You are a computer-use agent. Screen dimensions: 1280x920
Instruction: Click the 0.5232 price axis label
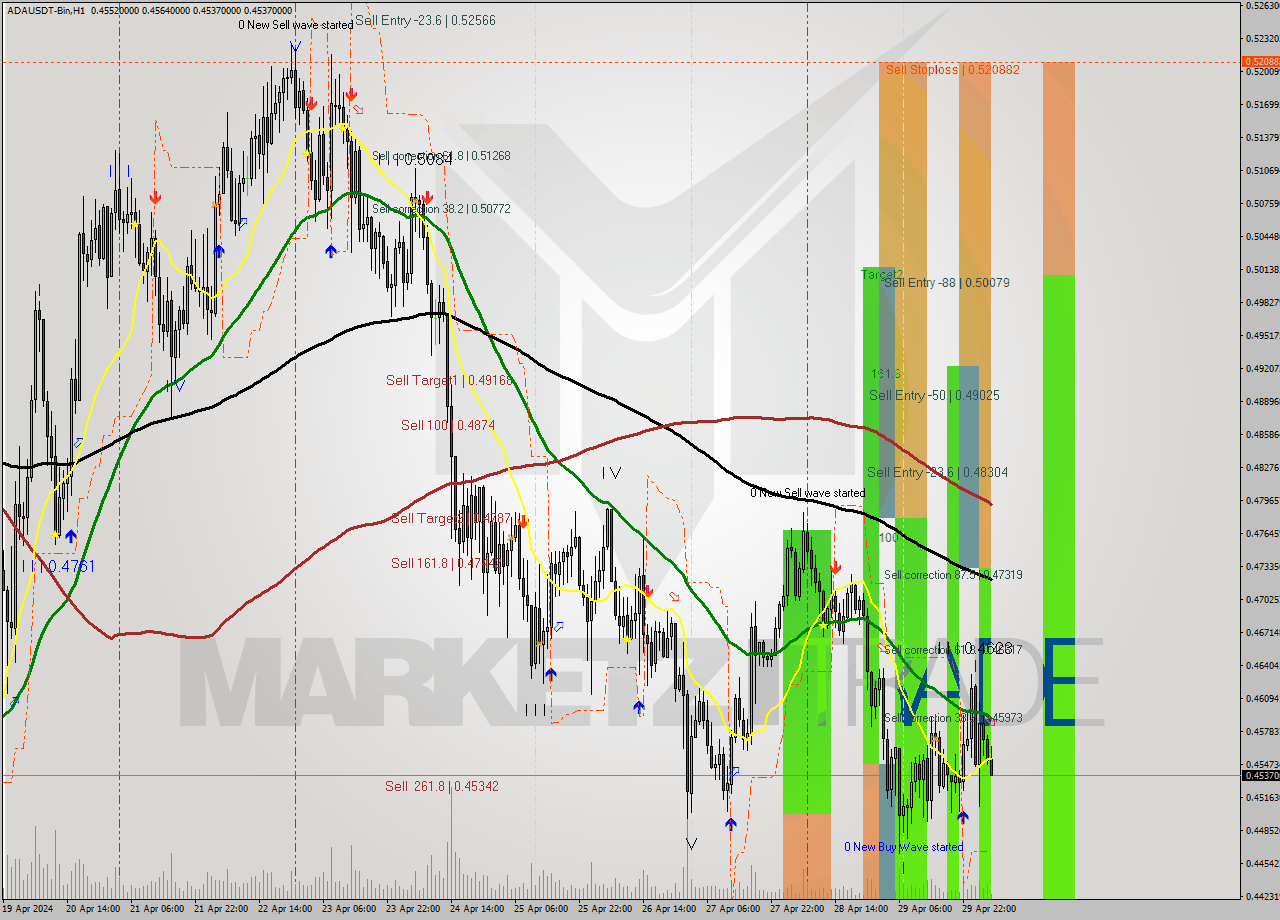tap(1263, 38)
